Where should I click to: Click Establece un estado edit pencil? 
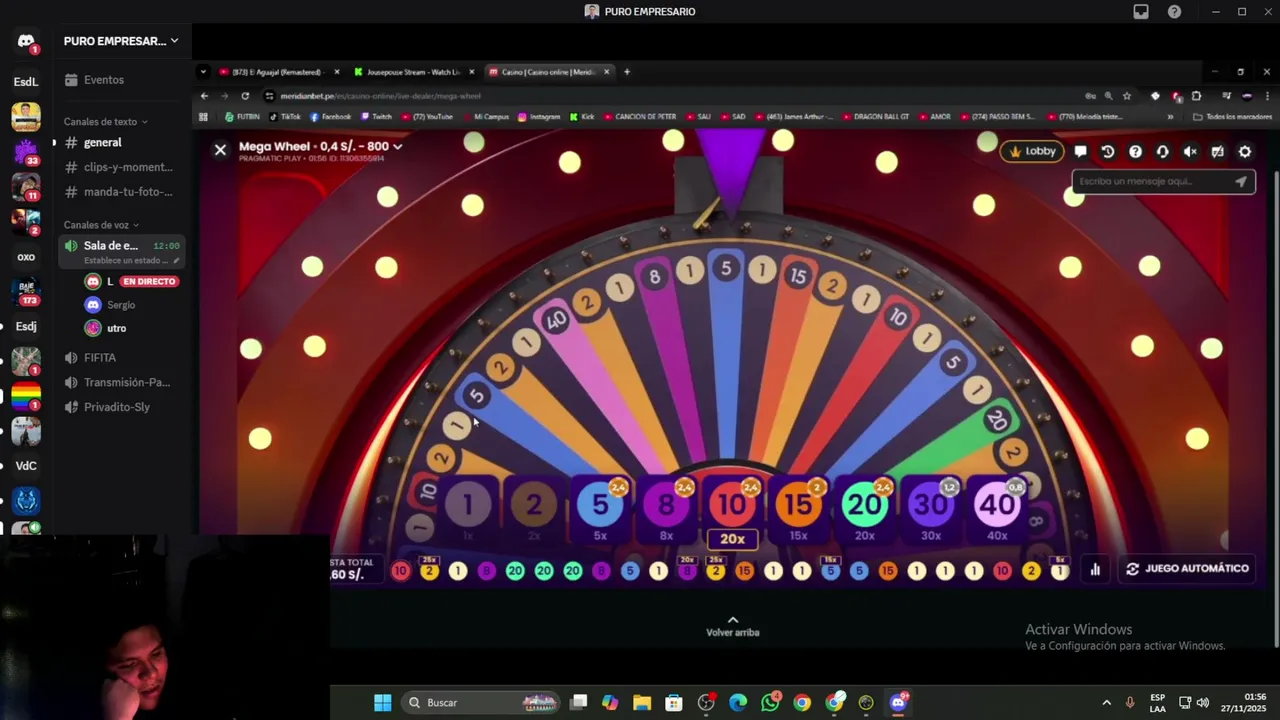coord(177,261)
